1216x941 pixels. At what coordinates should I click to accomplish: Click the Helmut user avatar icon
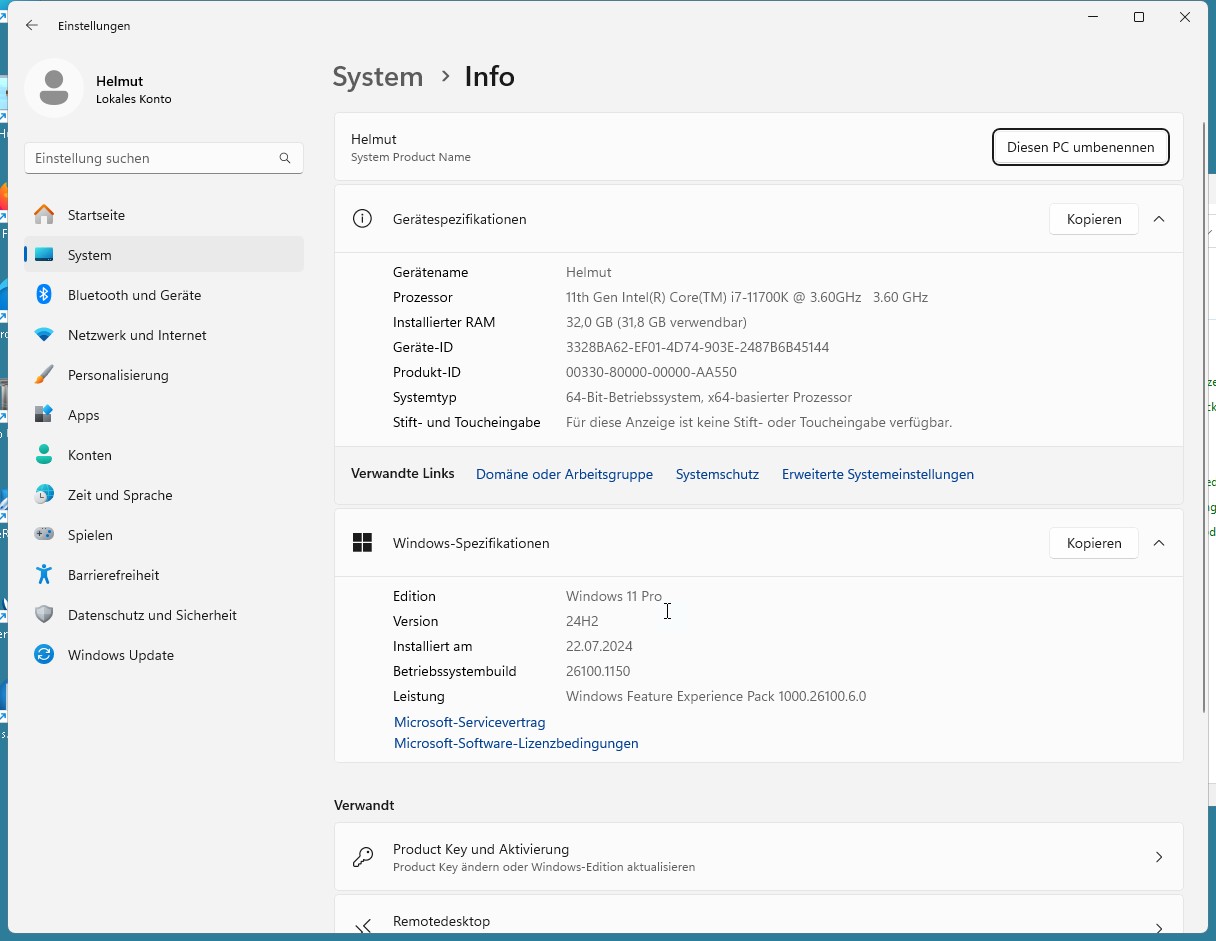(x=54, y=88)
